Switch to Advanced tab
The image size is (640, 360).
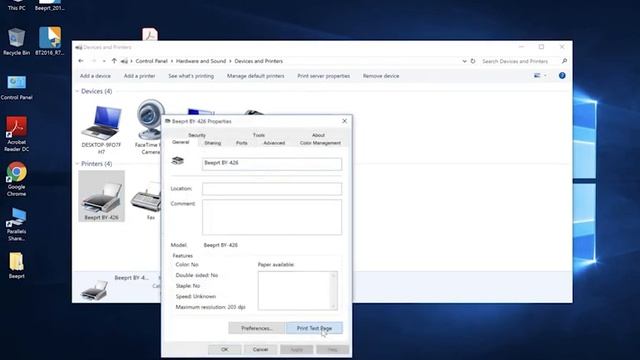pos(274,143)
